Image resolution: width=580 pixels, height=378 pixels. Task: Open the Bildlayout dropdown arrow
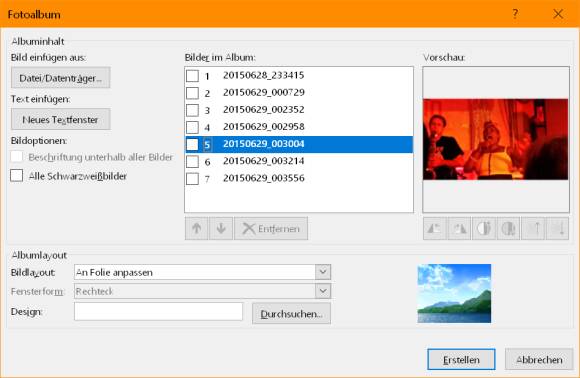(323, 272)
